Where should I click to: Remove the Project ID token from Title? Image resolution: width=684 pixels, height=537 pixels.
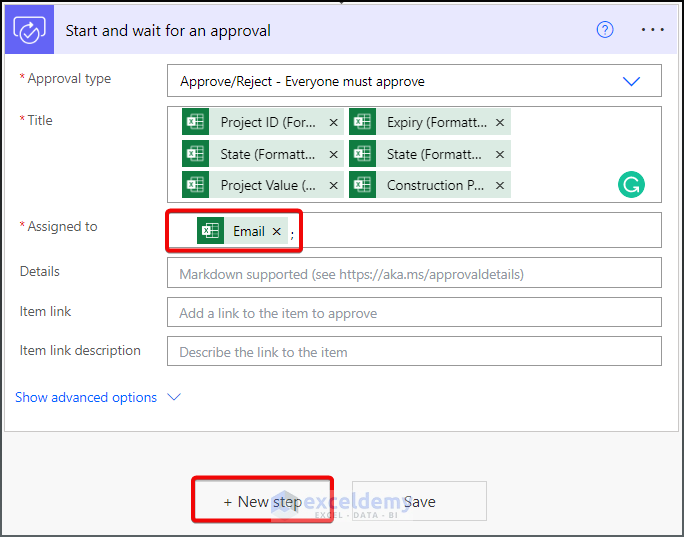[334, 123]
